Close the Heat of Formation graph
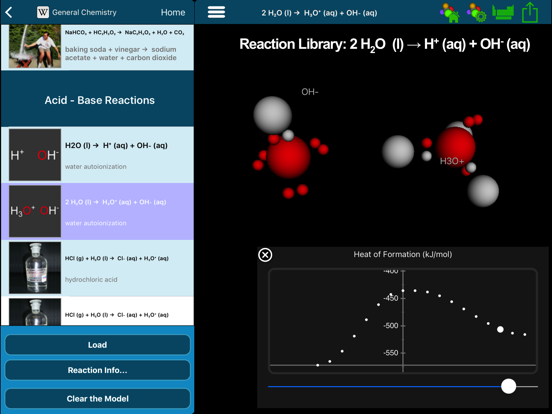Screen dimensions: 552x414 tap(265, 255)
